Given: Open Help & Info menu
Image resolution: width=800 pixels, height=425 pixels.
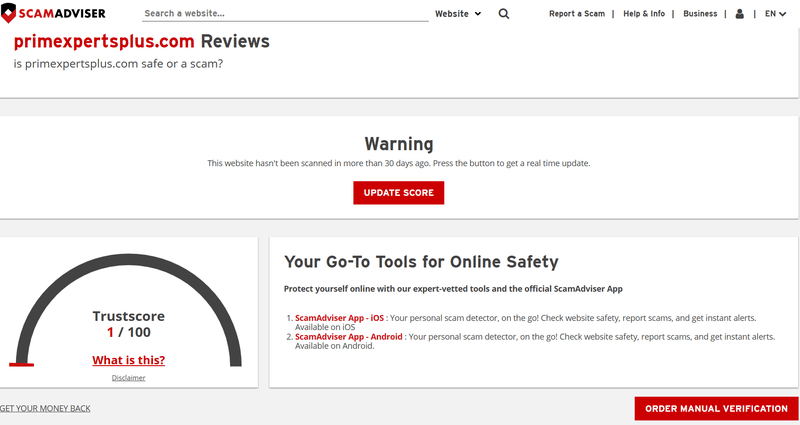Looking at the screenshot, I should [x=644, y=14].
